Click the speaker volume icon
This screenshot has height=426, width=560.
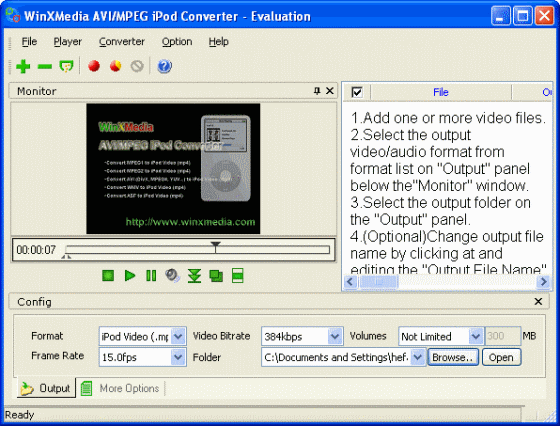tap(172, 276)
